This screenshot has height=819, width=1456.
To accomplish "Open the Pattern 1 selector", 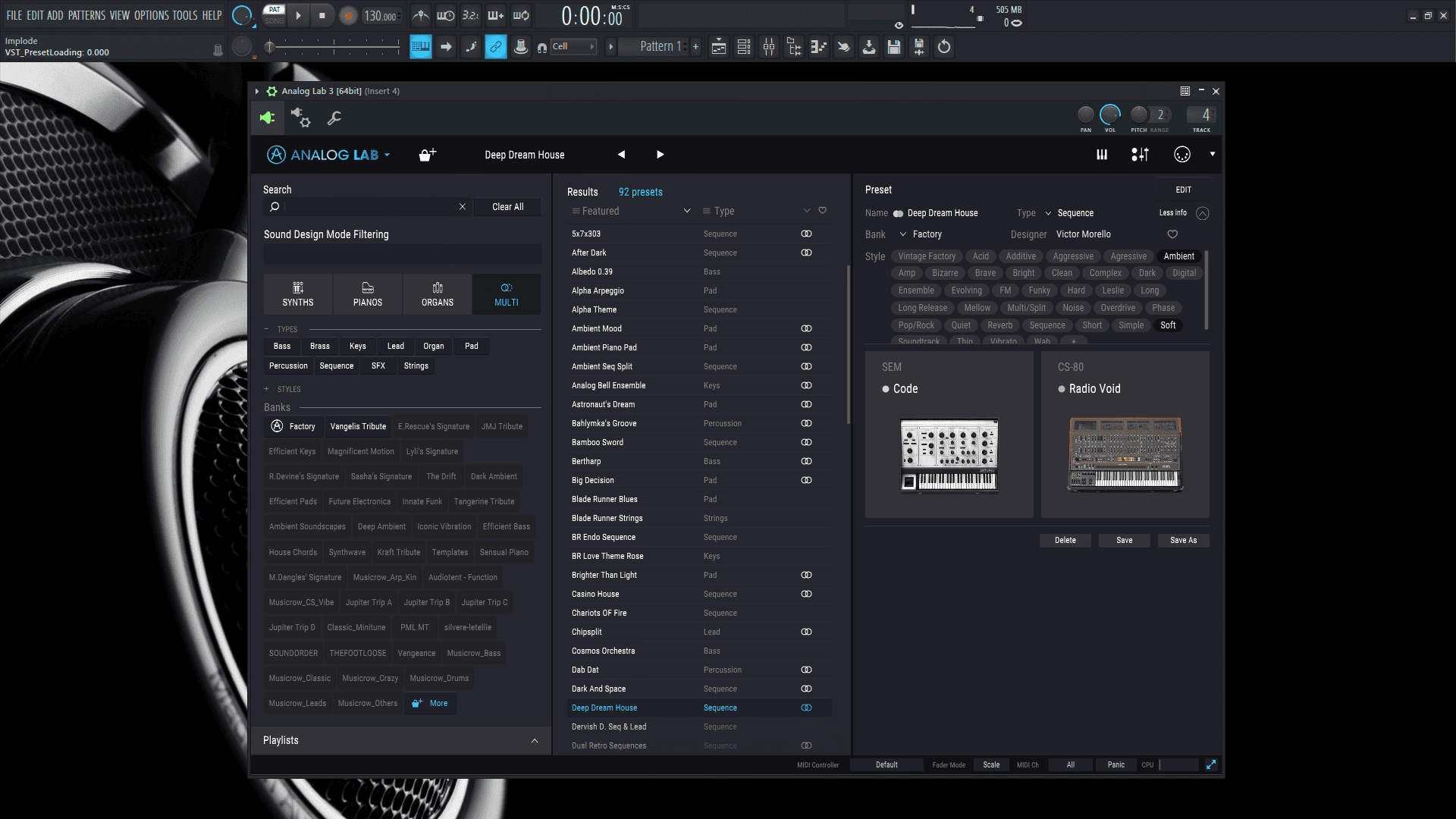I will coord(653,47).
